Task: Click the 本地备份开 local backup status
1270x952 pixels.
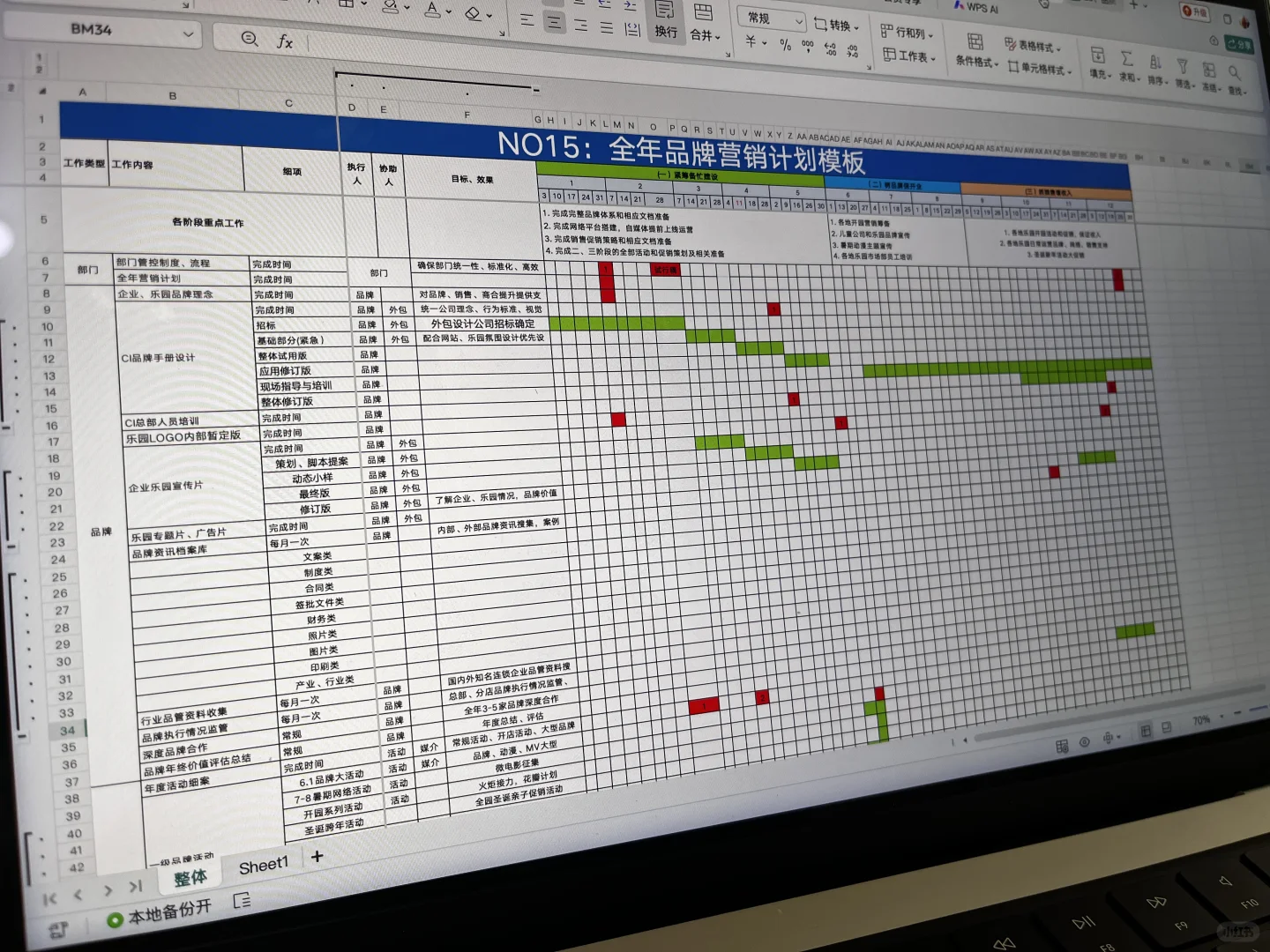Action: (x=160, y=913)
